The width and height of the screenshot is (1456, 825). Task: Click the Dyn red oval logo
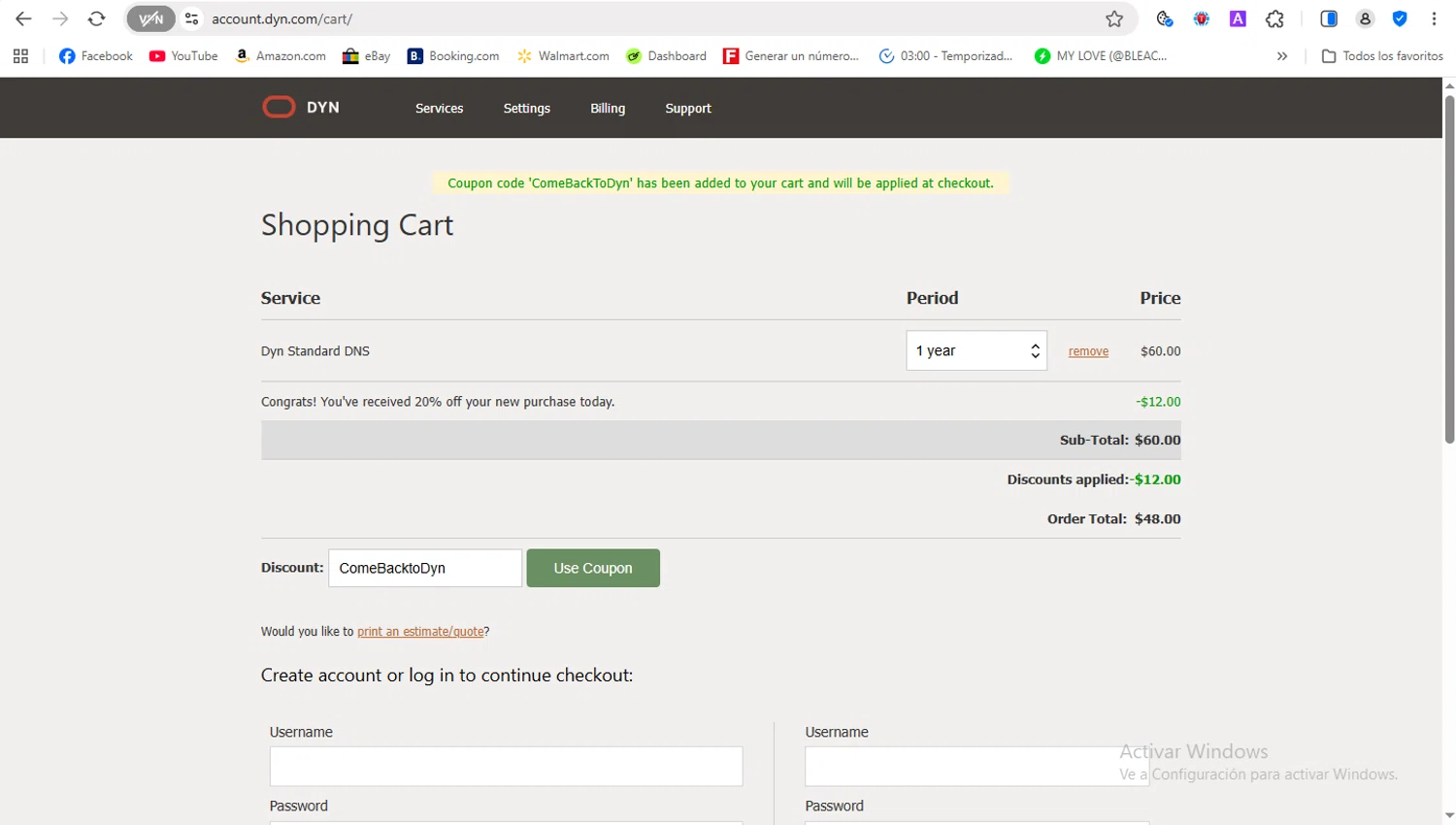[x=279, y=107]
